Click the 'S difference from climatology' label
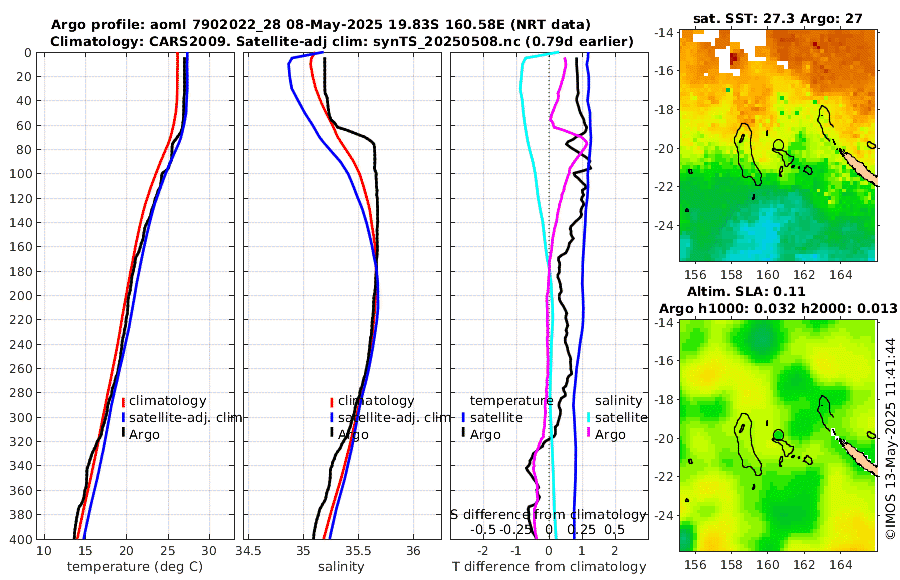The width and height of the screenshot is (900, 580). [548, 514]
